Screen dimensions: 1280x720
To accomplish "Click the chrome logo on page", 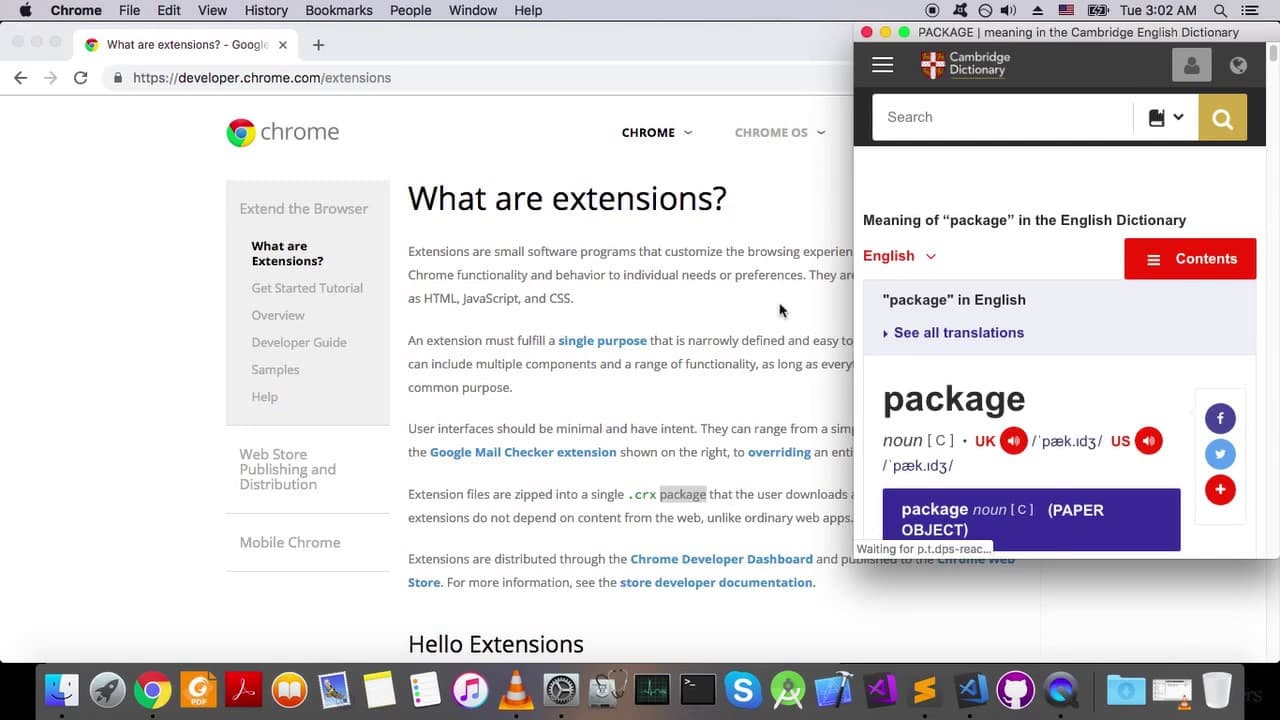I will tap(283, 132).
